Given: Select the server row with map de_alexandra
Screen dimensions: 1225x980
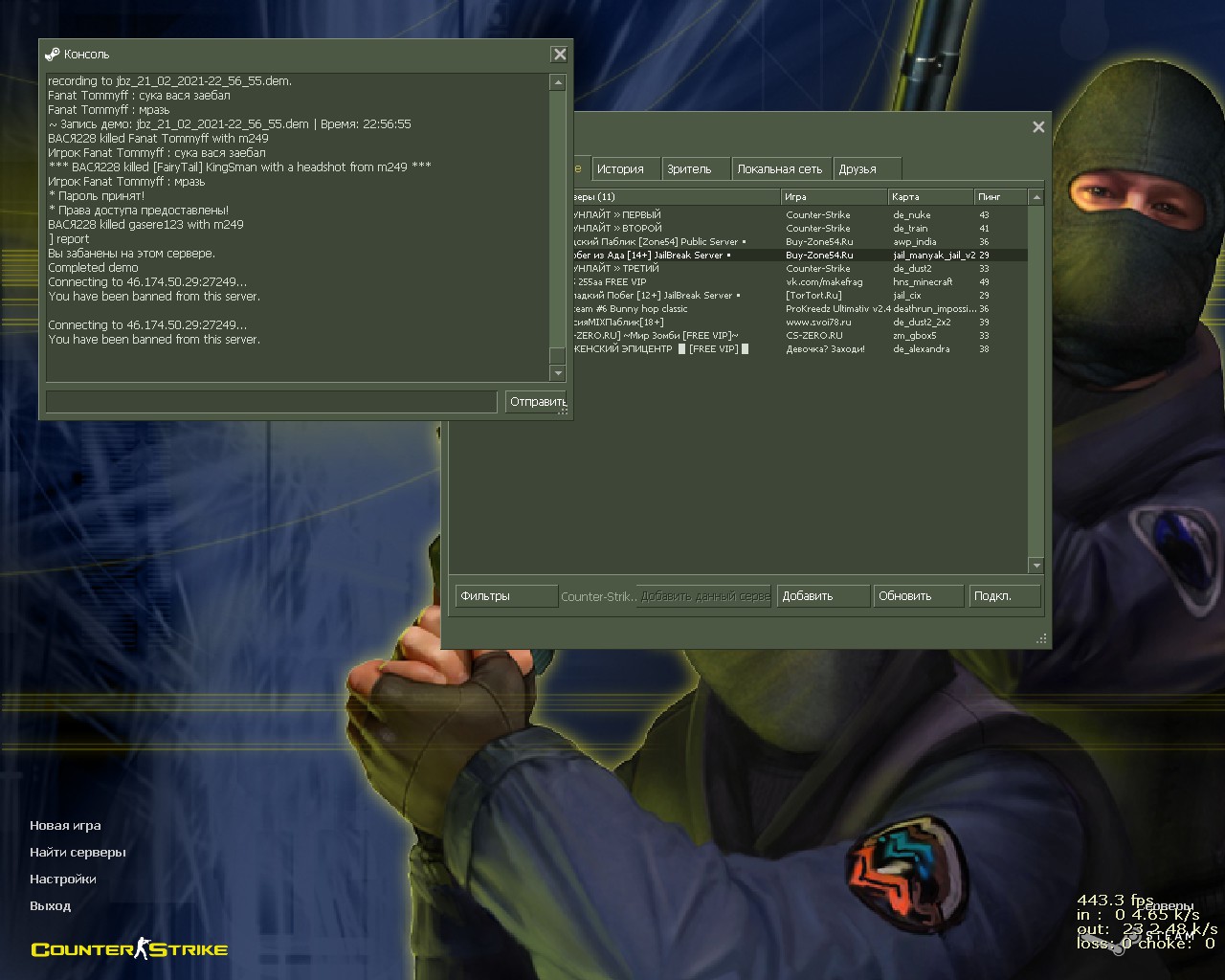Looking at the screenshot, I should pyautogui.click(x=800, y=349).
